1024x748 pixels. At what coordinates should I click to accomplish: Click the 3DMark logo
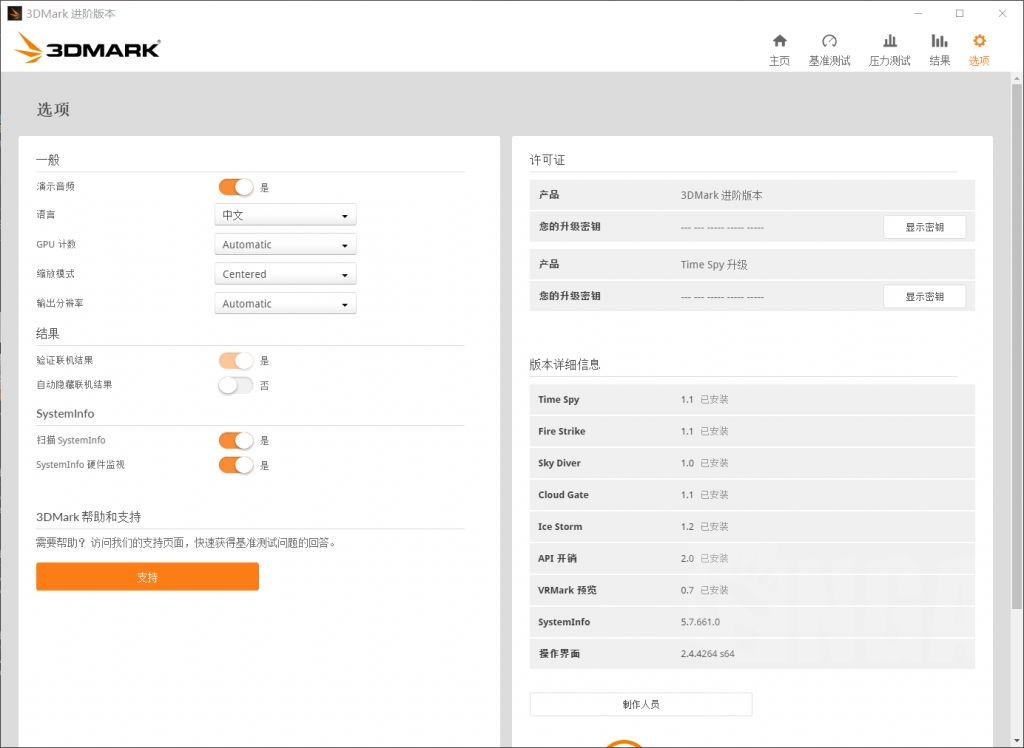tap(88, 47)
